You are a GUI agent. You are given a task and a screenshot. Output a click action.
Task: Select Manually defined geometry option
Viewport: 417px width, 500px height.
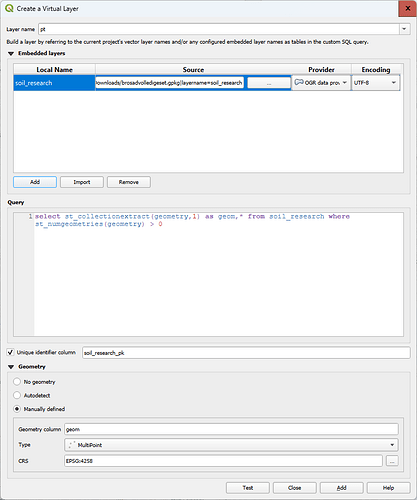pos(17,409)
